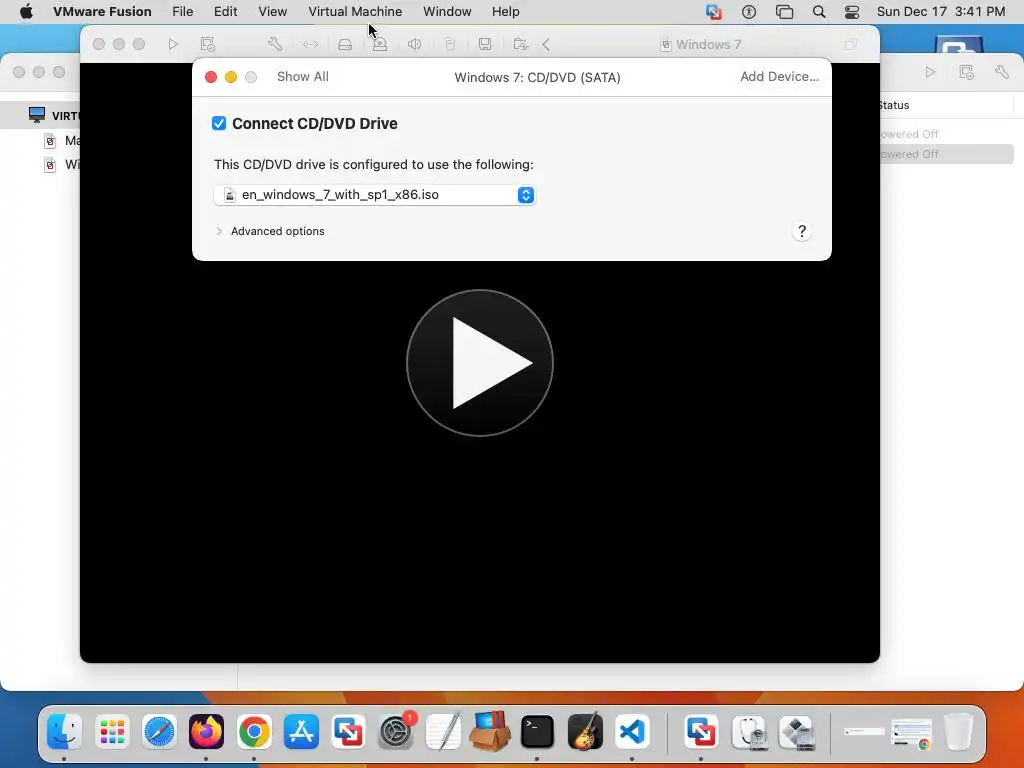Click wrench icon in Library window toolbar

[1002, 72]
